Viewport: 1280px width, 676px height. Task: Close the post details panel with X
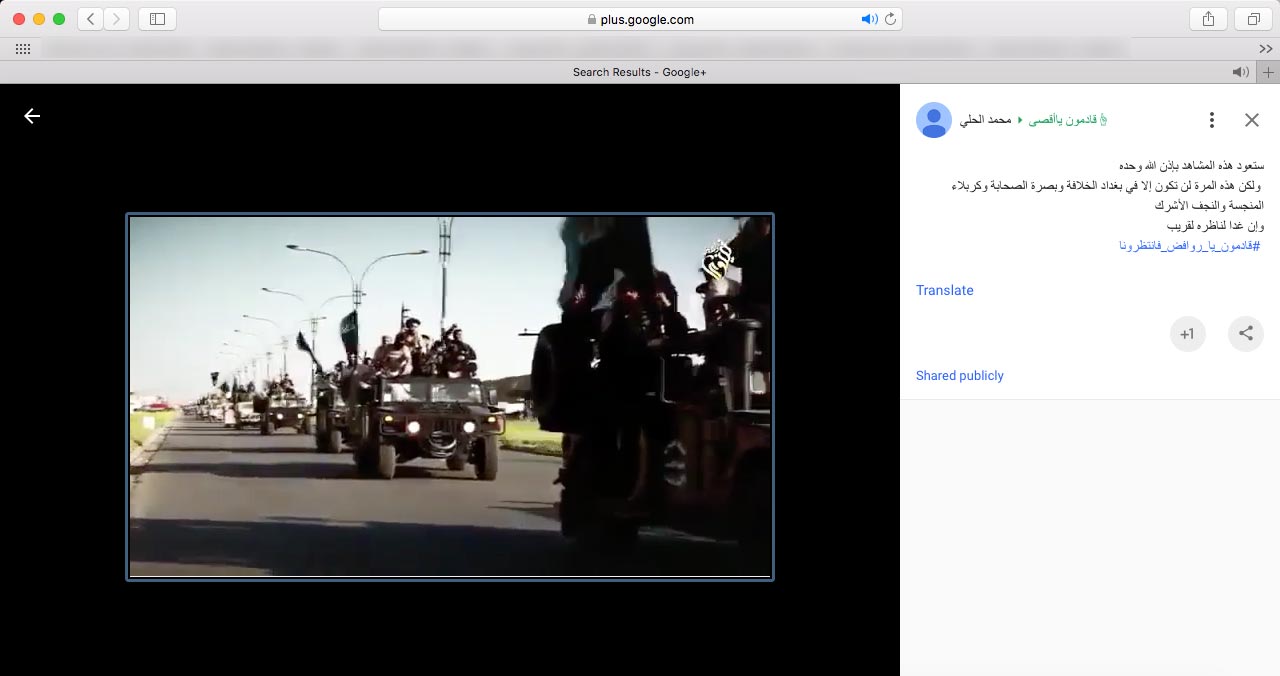(x=1252, y=120)
